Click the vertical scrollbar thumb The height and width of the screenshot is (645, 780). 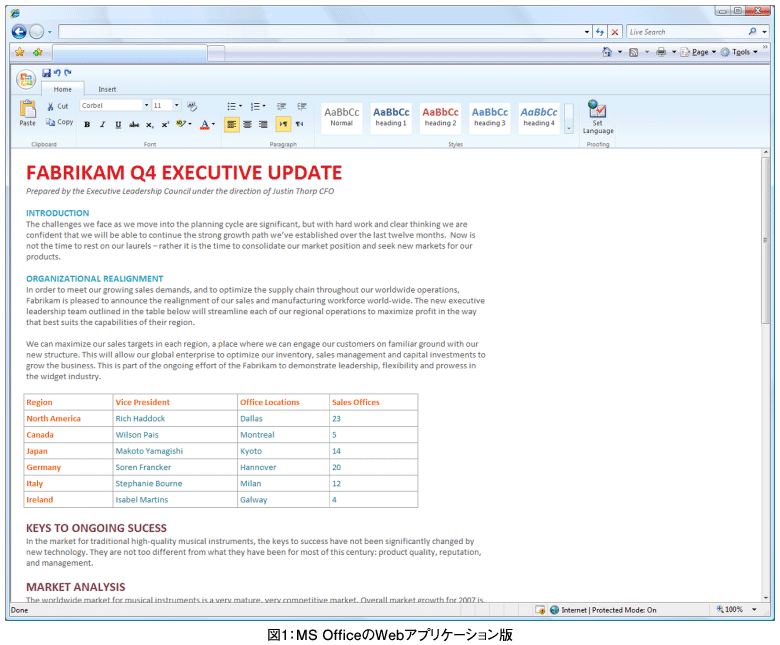click(x=766, y=241)
